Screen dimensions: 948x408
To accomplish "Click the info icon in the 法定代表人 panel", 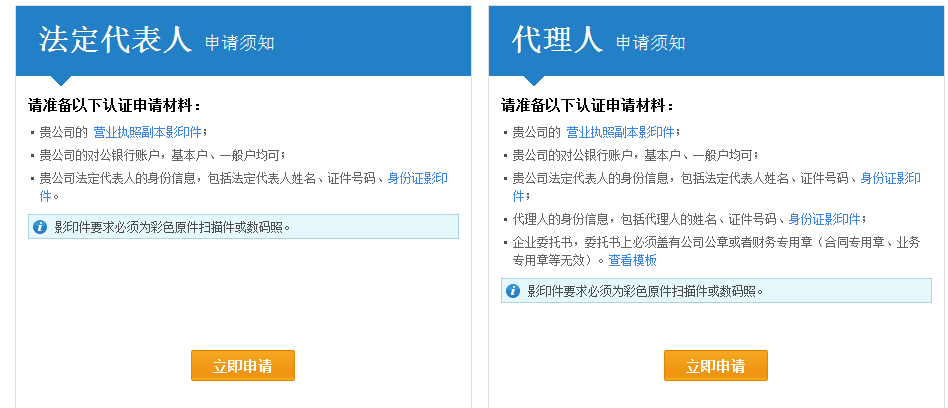I will (x=40, y=227).
